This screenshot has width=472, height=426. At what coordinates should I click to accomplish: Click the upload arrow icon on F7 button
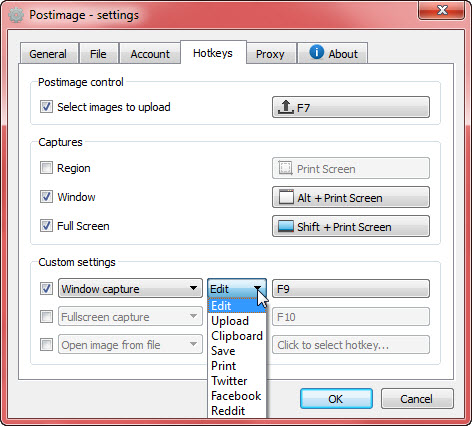click(286, 107)
